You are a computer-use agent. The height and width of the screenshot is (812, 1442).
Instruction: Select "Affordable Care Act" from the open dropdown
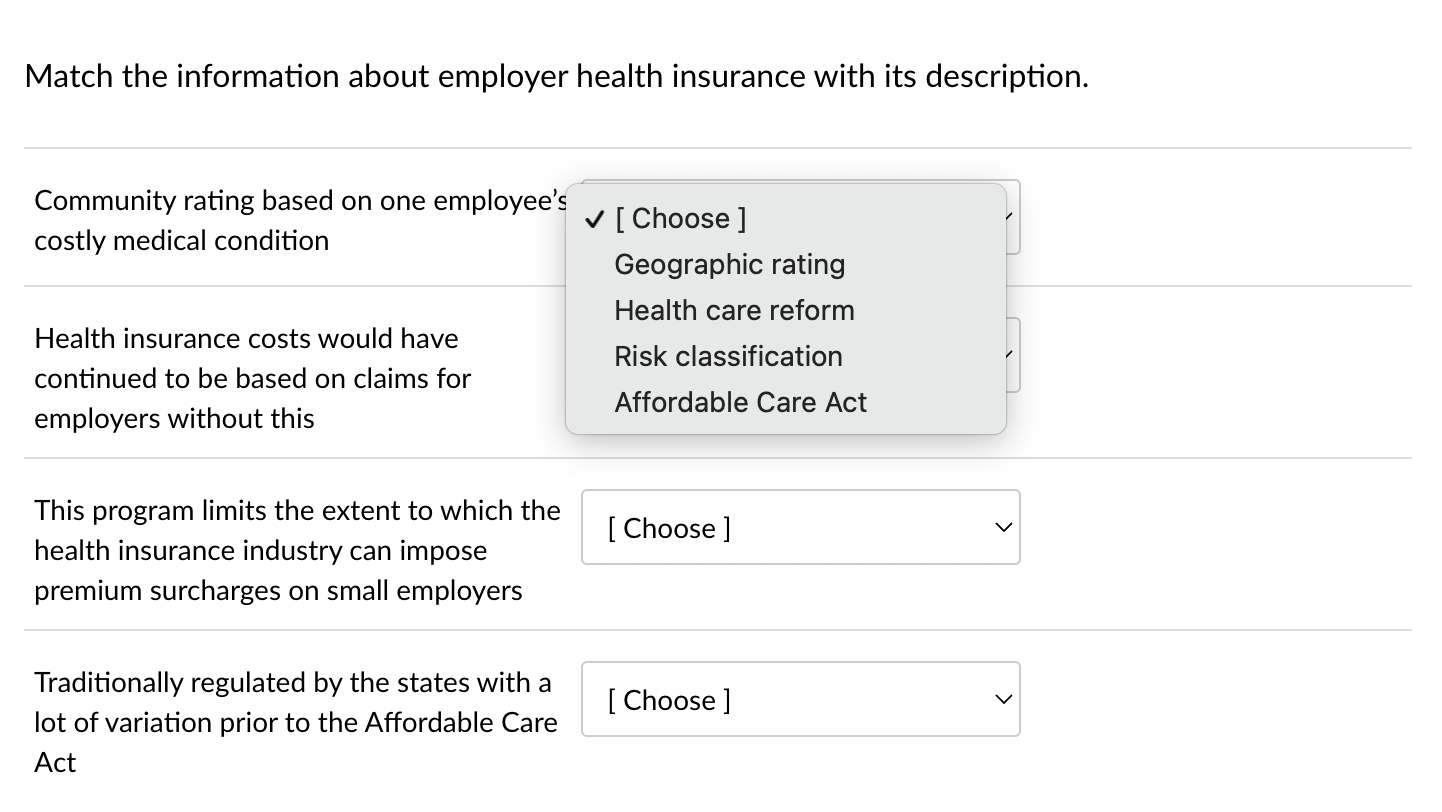pyautogui.click(x=741, y=402)
